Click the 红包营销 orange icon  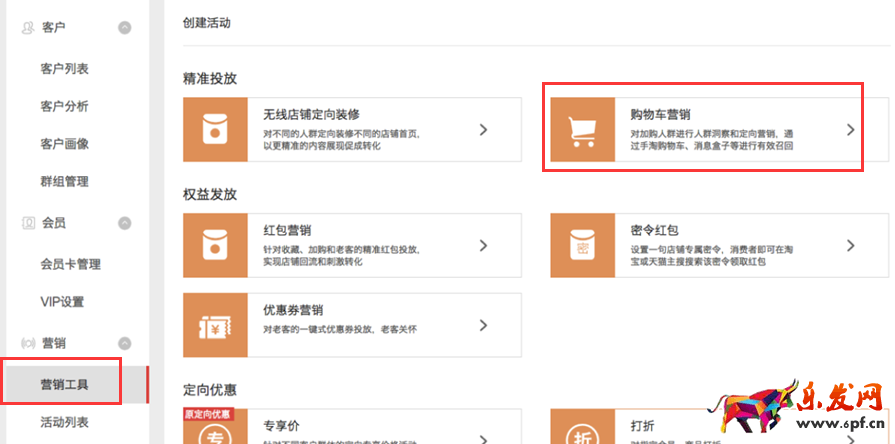(x=215, y=245)
